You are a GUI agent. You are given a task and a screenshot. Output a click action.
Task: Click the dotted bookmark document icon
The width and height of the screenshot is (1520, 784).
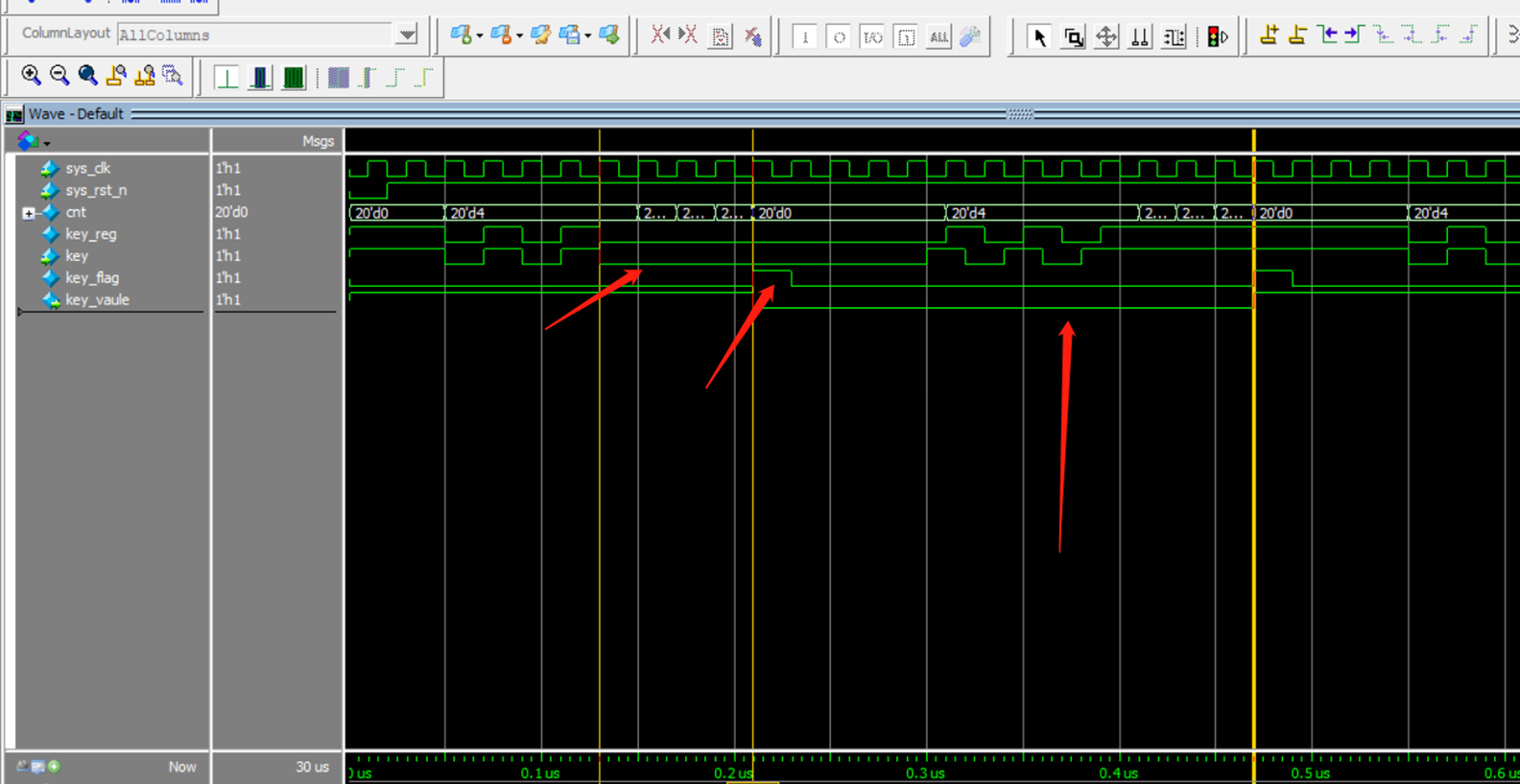(x=720, y=36)
